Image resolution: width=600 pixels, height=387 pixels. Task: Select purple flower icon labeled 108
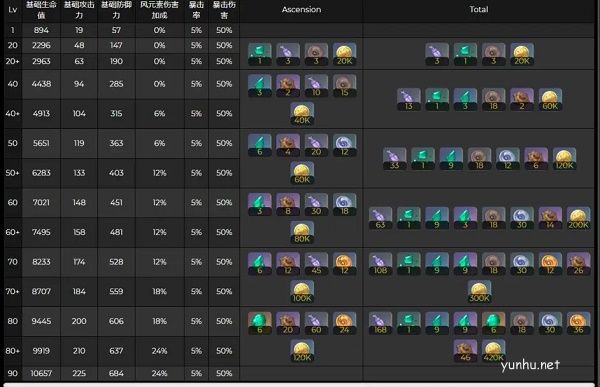pyautogui.click(x=380, y=264)
